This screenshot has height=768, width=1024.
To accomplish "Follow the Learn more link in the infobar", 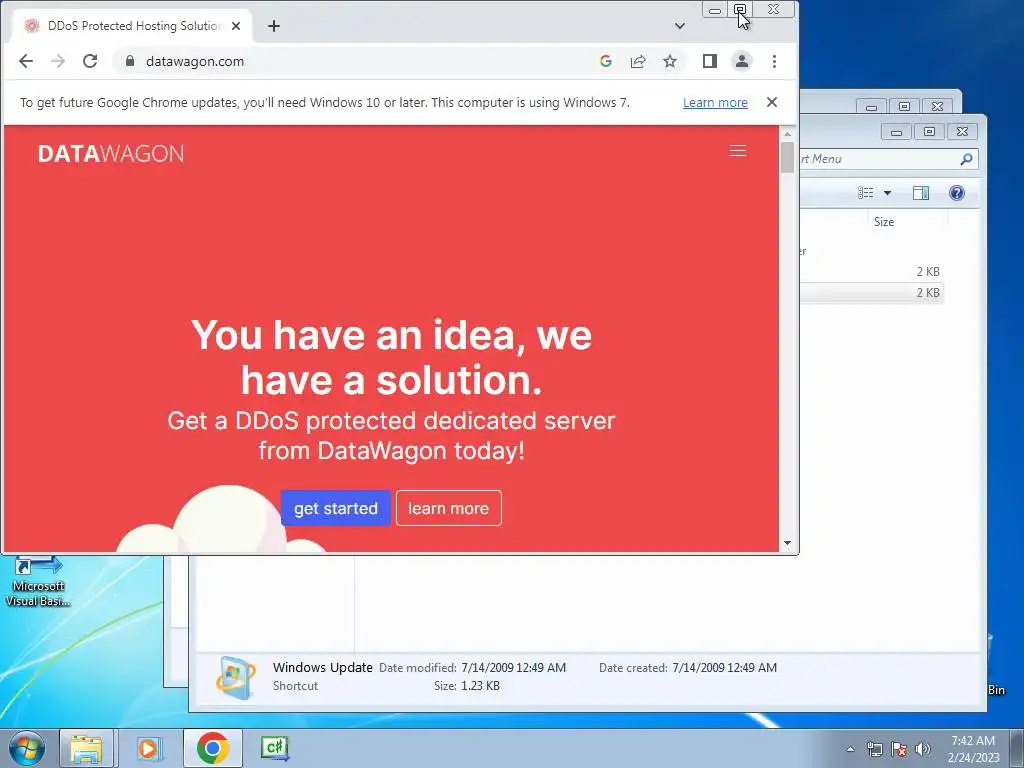I will (x=715, y=103).
